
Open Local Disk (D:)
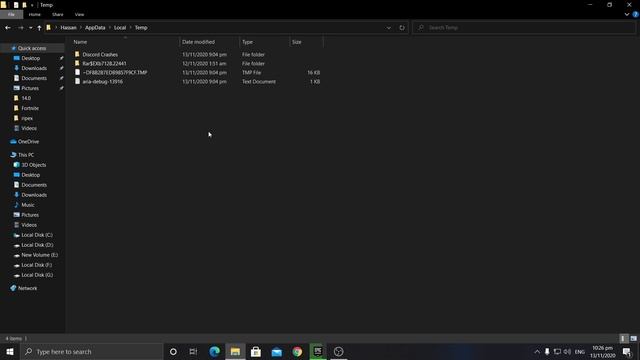pos(37,245)
